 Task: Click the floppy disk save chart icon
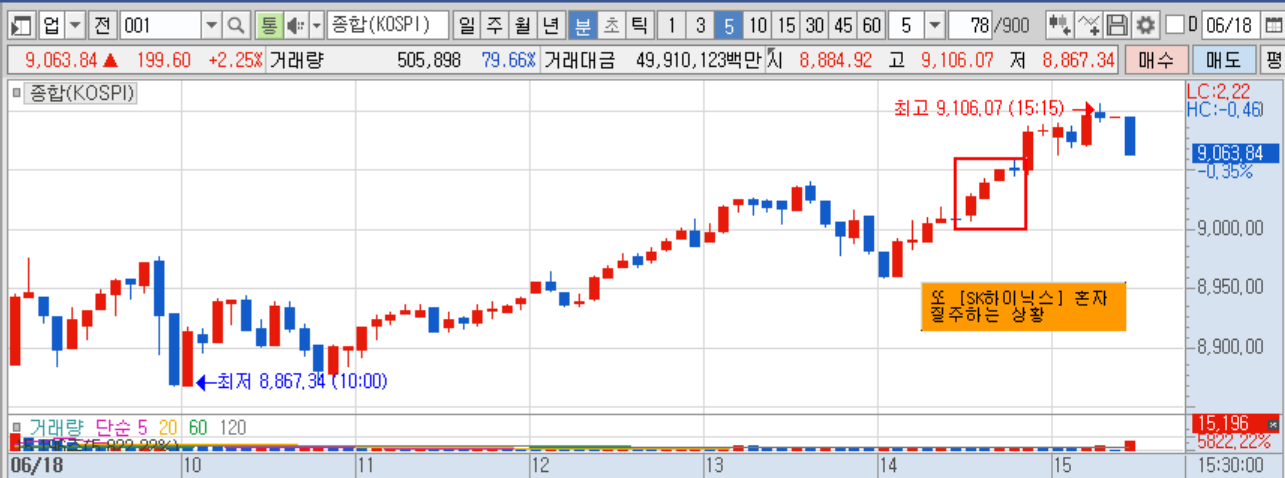tap(1119, 24)
